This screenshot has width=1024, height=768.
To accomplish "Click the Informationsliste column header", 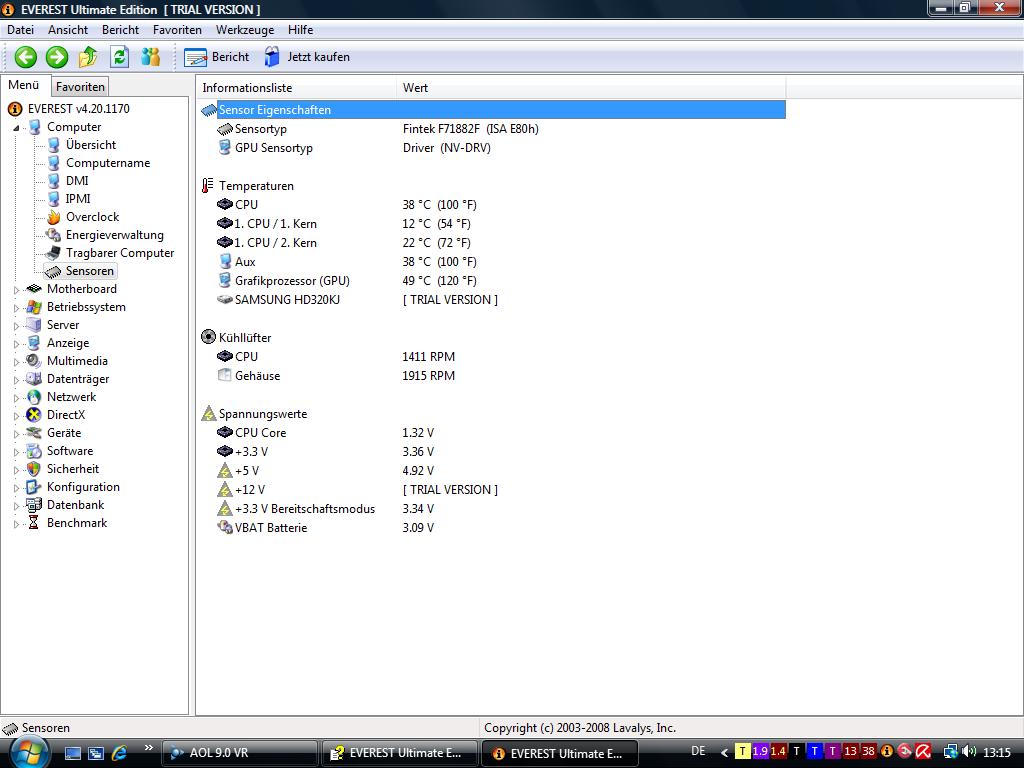I will (x=296, y=88).
